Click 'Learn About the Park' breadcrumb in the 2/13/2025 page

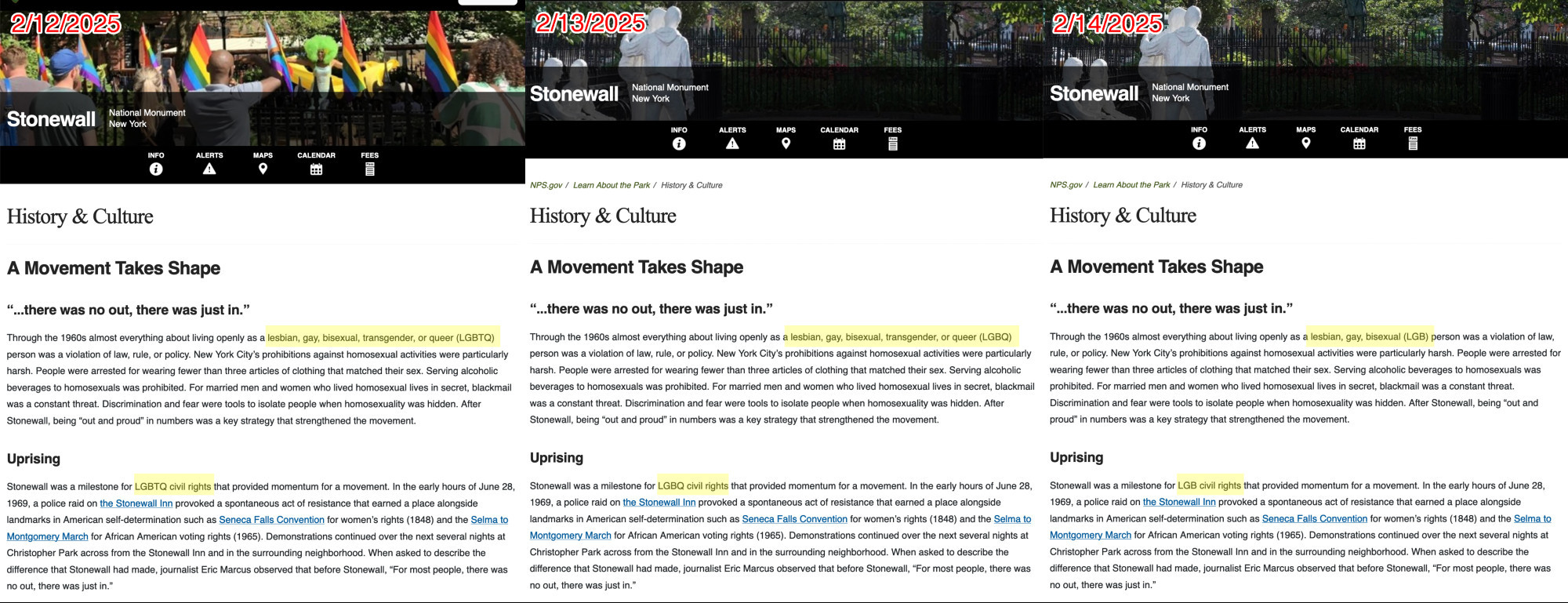pyautogui.click(x=612, y=185)
